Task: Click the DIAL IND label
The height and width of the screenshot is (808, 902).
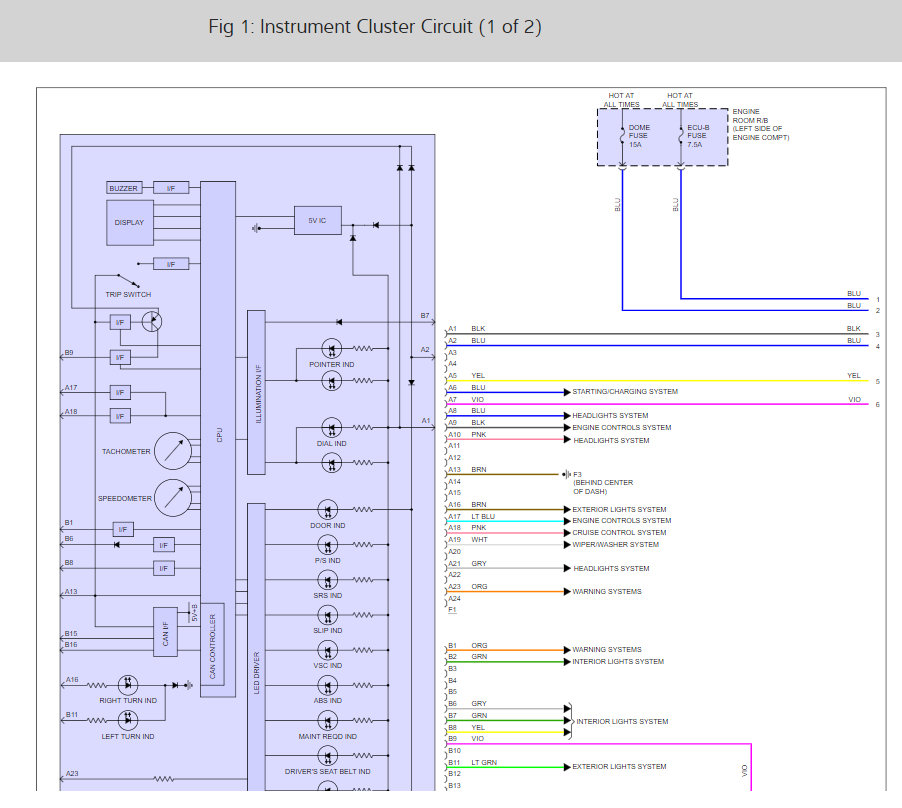Action: tap(332, 443)
